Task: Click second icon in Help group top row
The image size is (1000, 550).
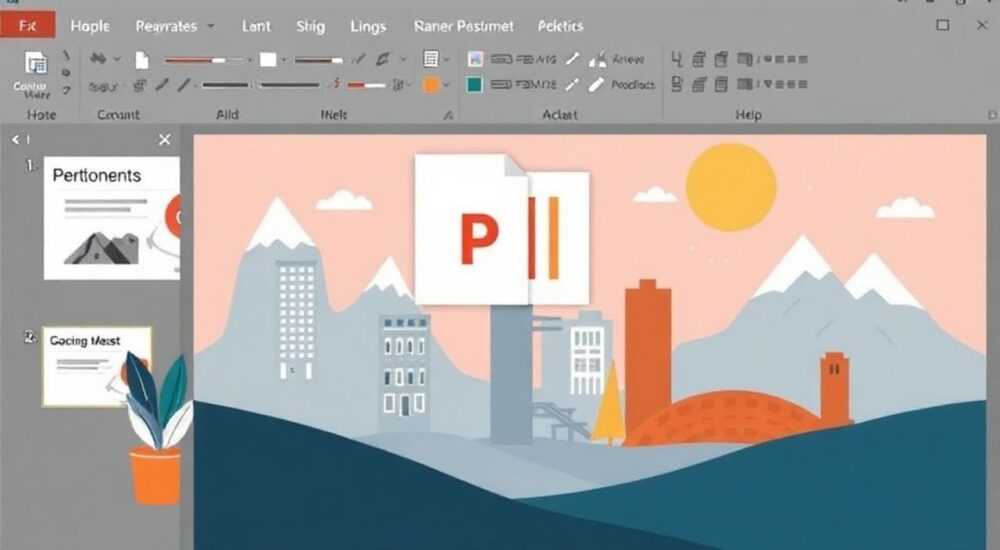Action: (x=699, y=59)
